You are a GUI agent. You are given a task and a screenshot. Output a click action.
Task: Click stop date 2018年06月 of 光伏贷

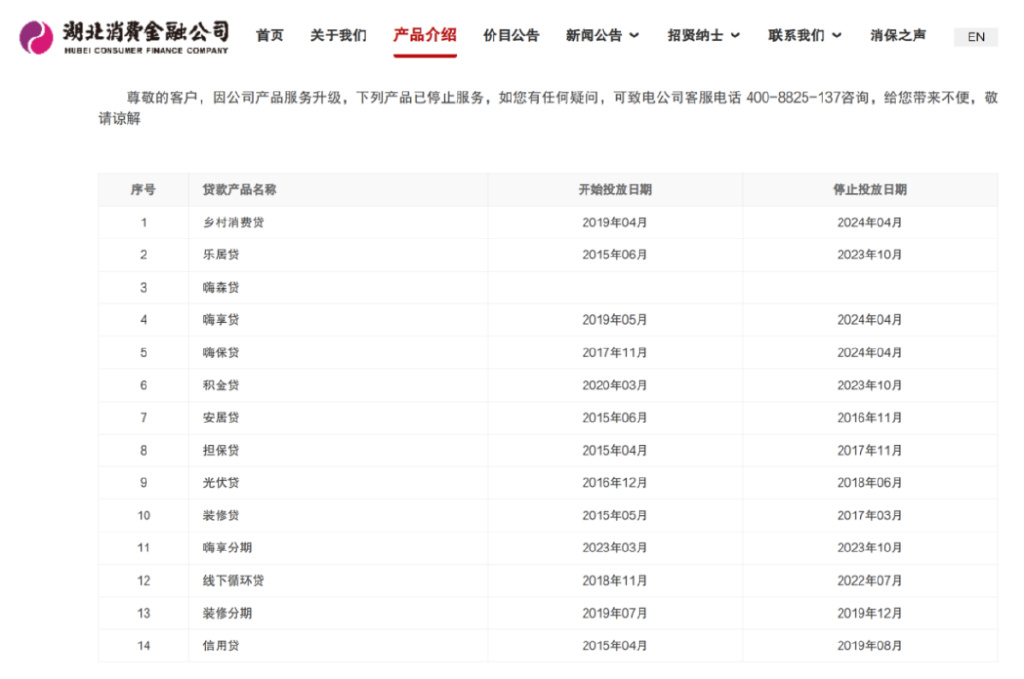[870, 483]
